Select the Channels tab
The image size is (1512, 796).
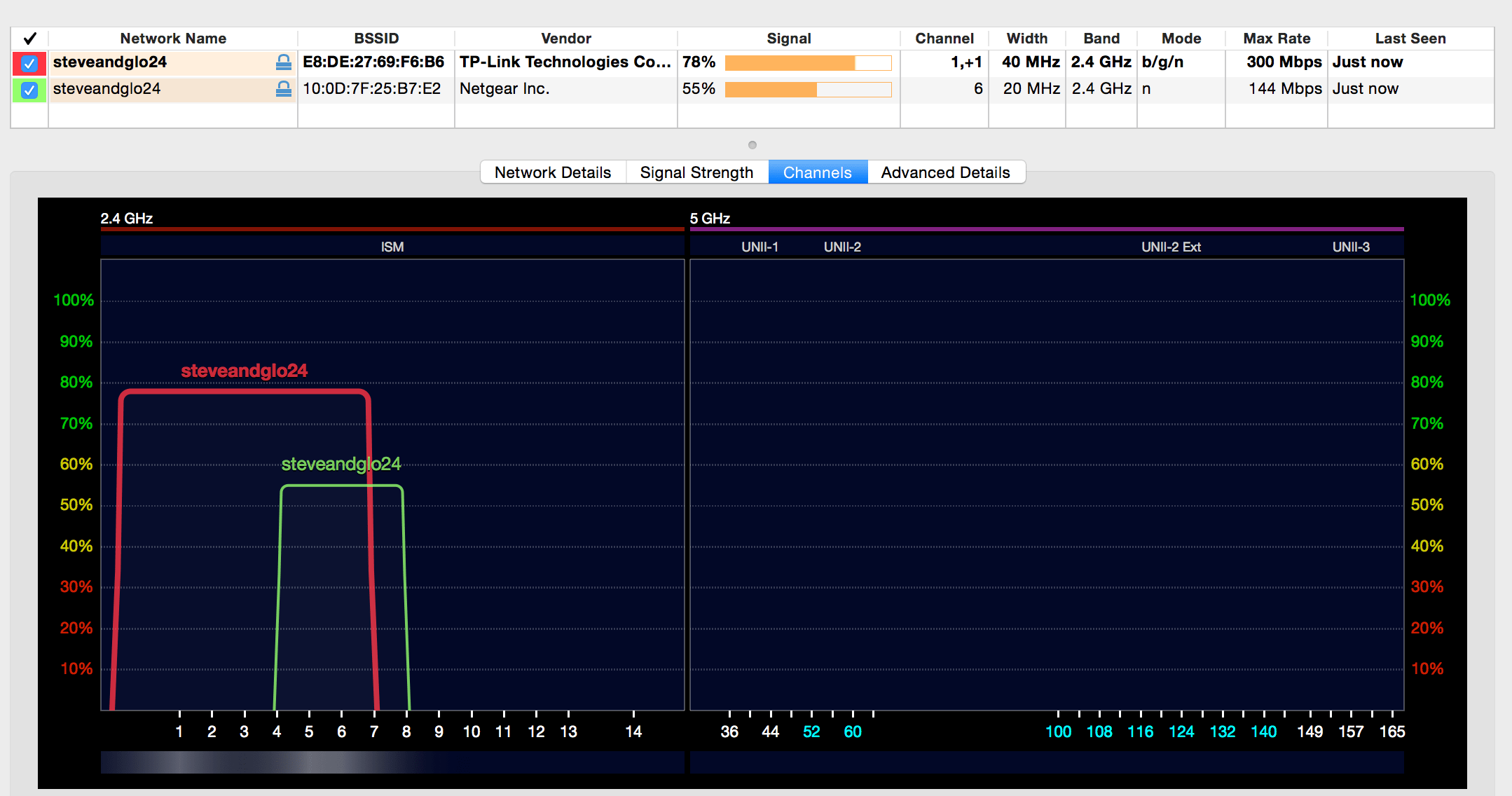[x=817, y=172]
